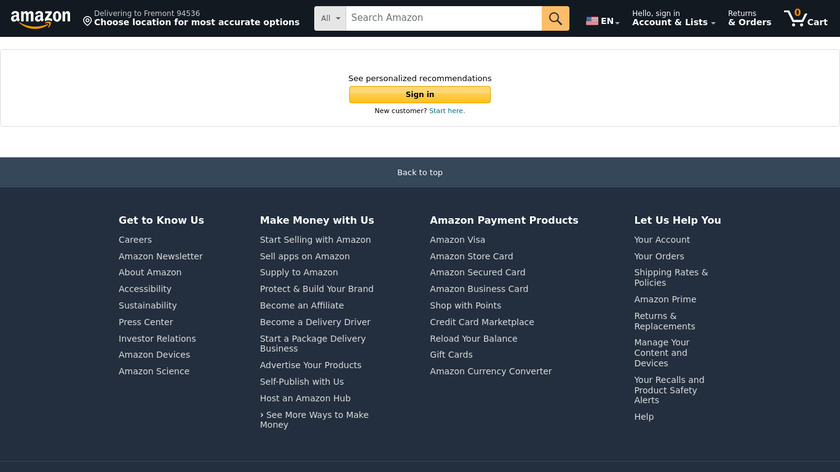
Task: Click the Amazon logo
Action: [41, 19]
